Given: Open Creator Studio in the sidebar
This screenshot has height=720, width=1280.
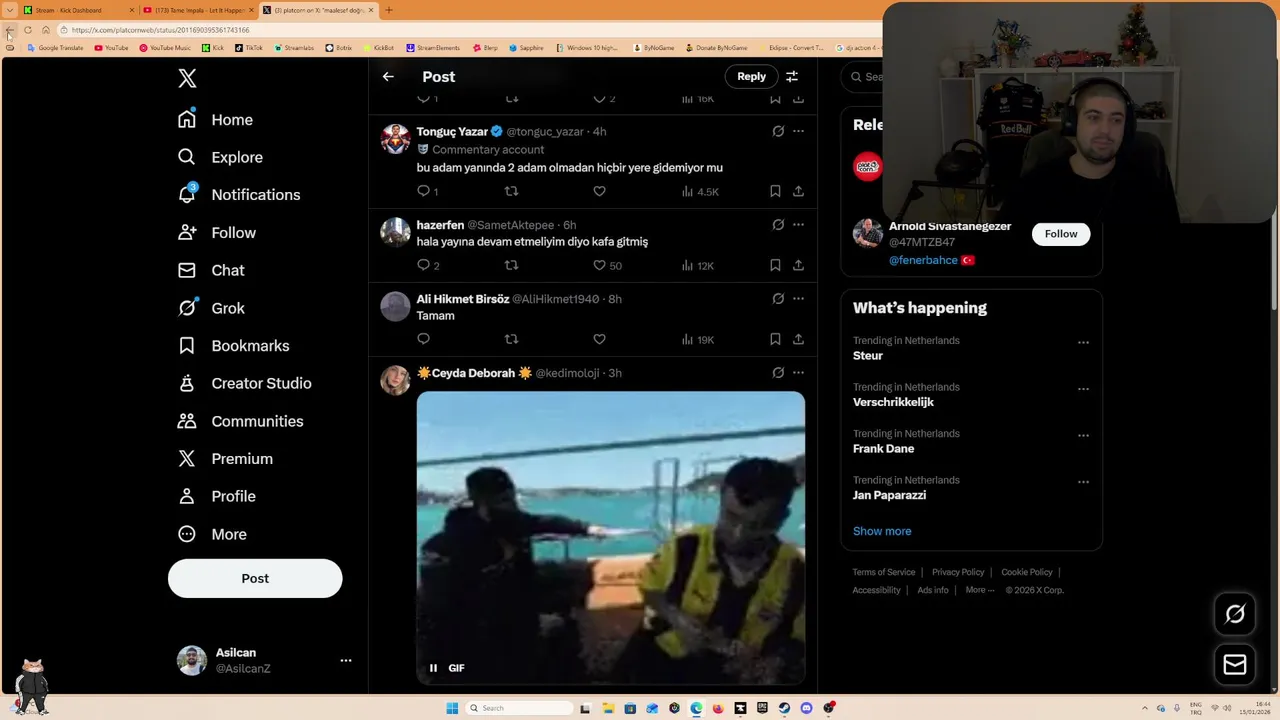Looking at the screenshot, I should pos(244,383).
